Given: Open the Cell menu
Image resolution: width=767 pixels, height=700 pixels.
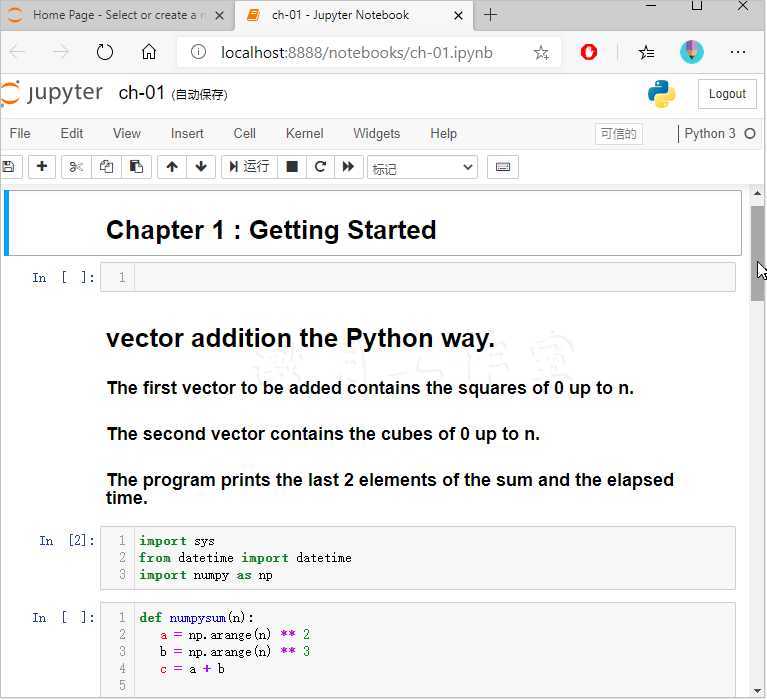Looking at the screenshot, I should 244,133.
